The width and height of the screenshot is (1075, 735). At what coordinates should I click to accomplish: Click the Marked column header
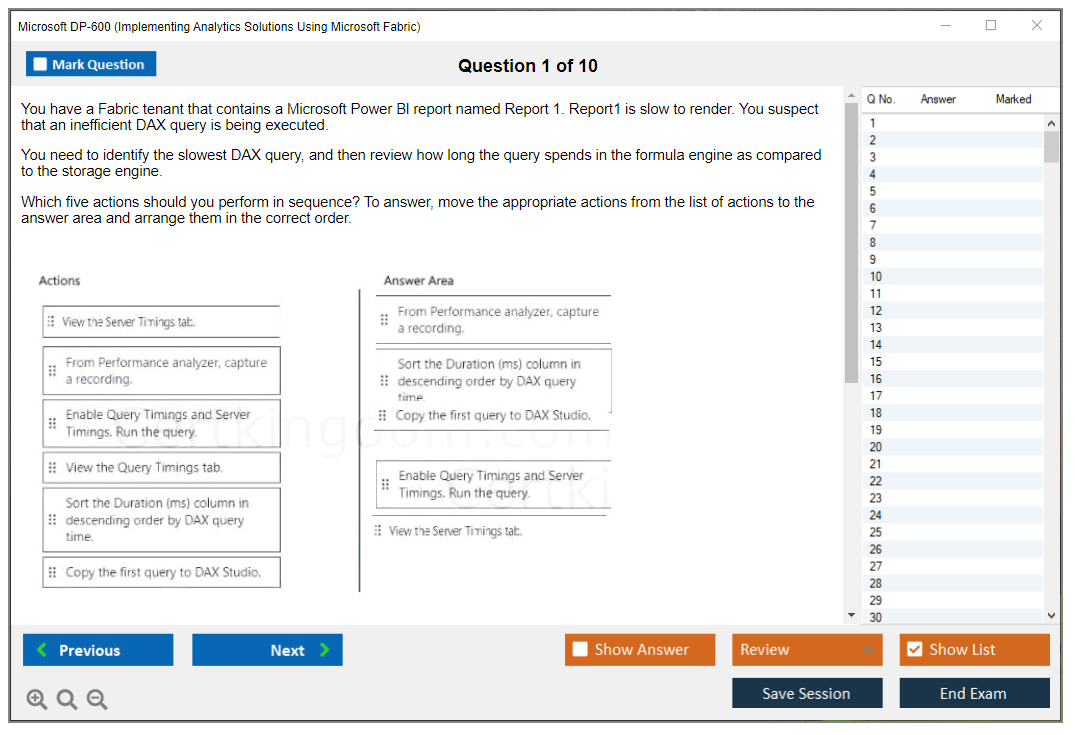[x=1013, y=99]
